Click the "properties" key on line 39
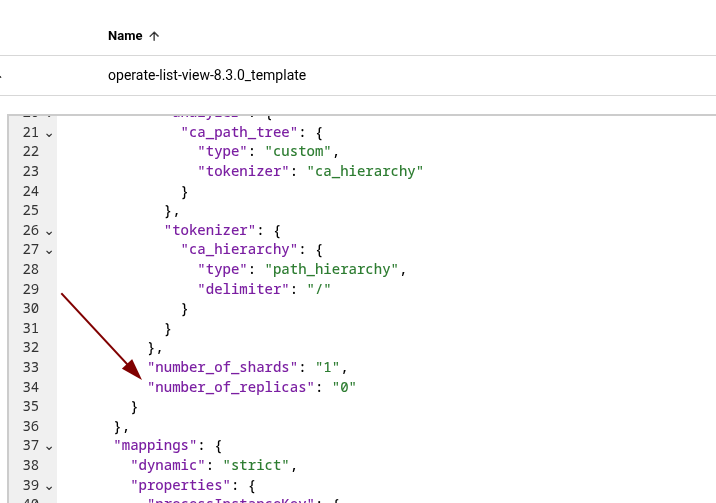 click(x=180, y=485)
